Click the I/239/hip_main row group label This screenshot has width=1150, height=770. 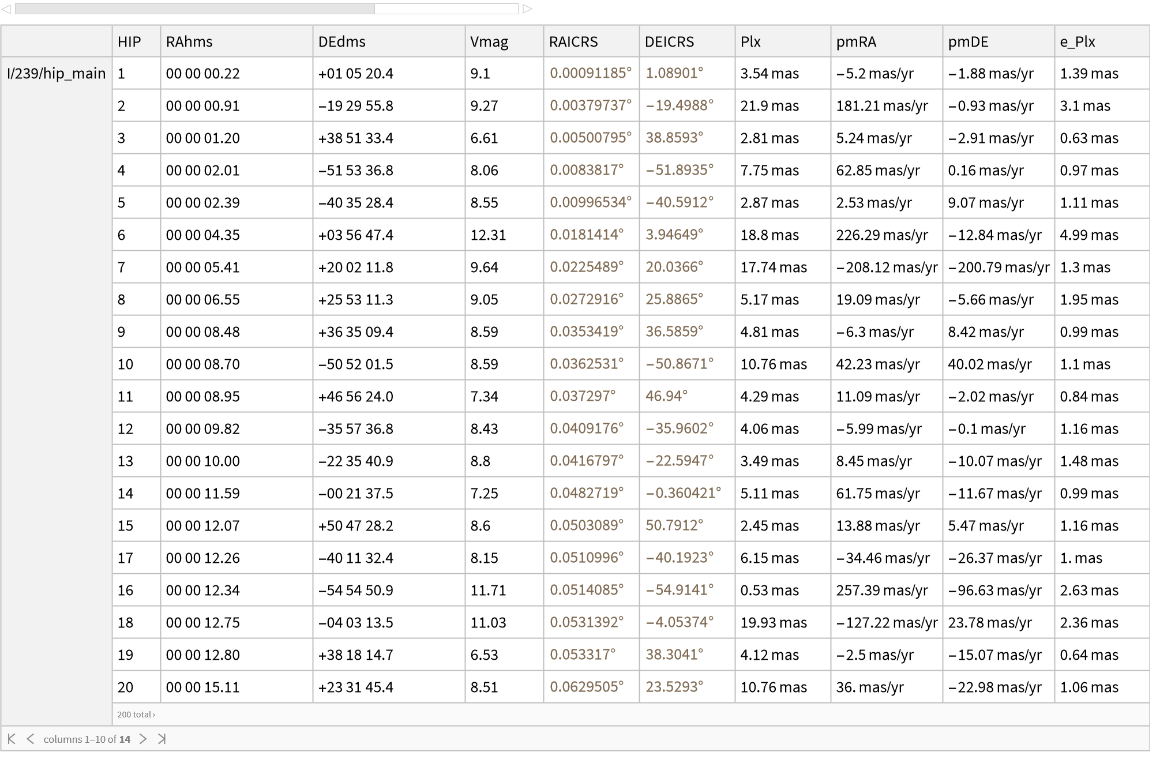[56, 73]
